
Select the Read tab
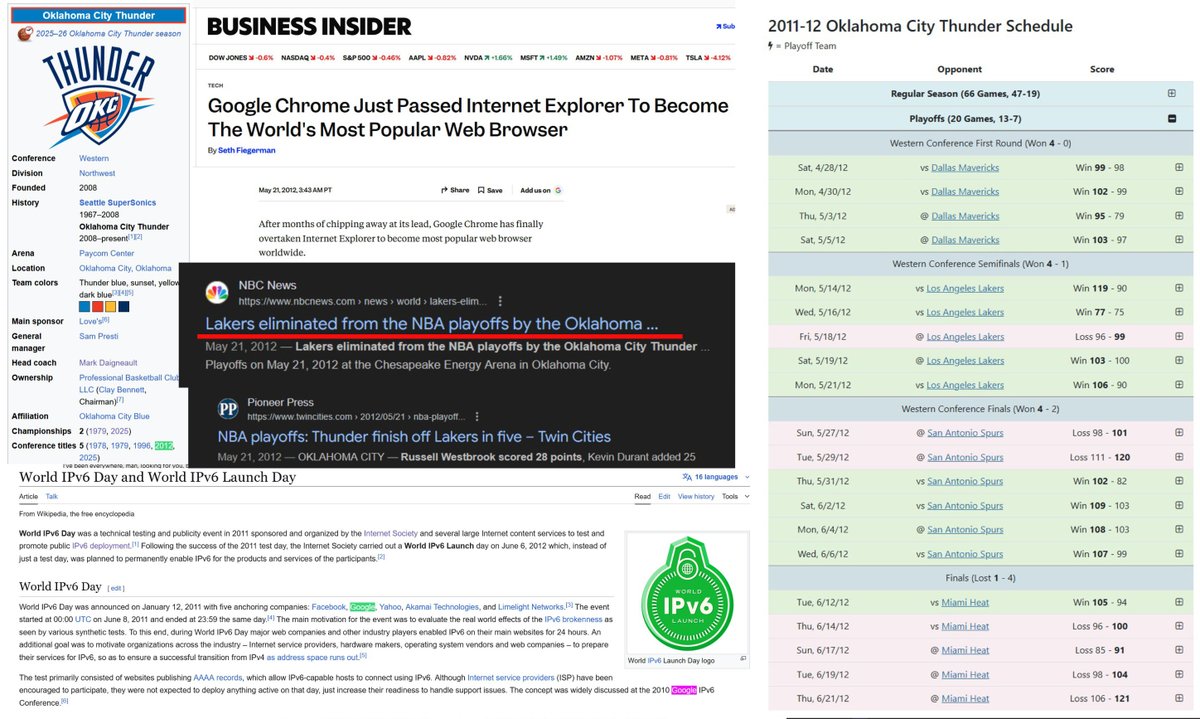(x=642, y=496)
